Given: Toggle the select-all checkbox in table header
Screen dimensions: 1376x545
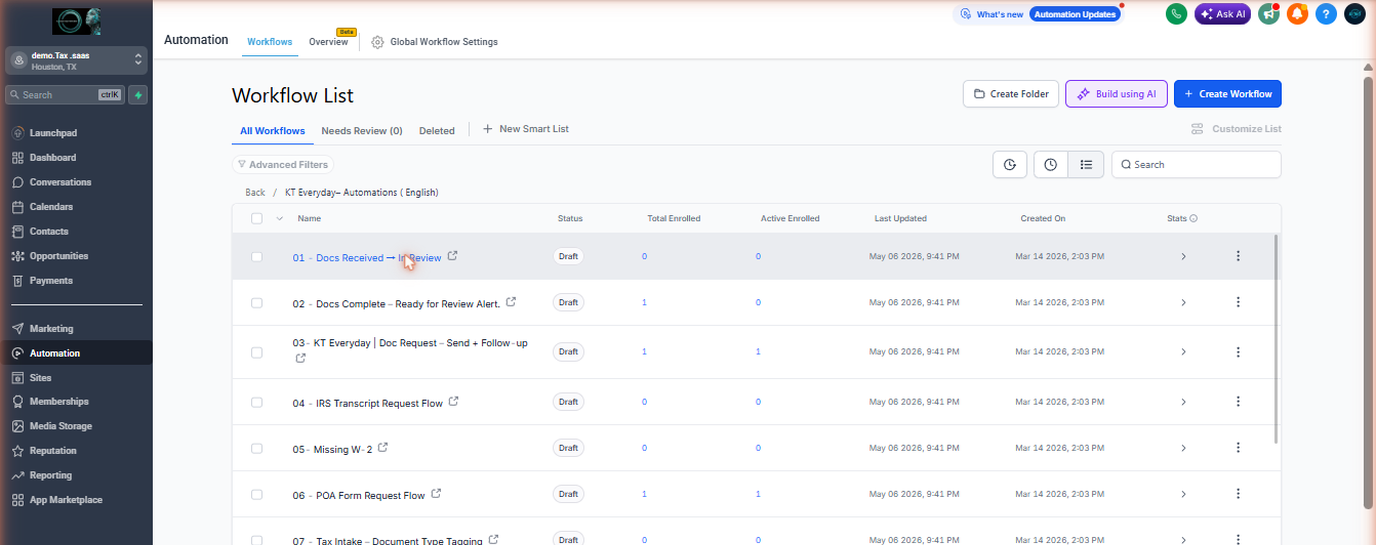Looking at the screenshot, I should click(257, 219).
